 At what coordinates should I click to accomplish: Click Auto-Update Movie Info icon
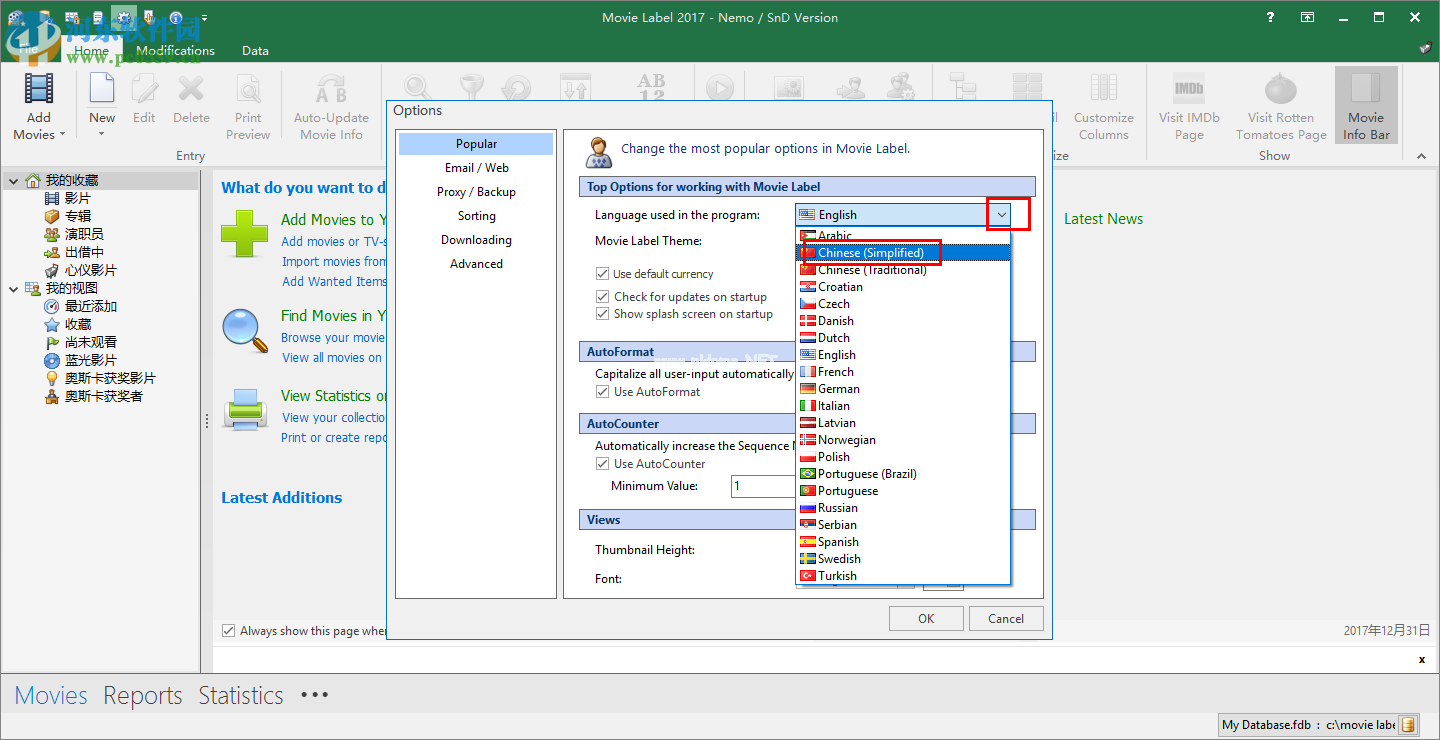[331, 88]
